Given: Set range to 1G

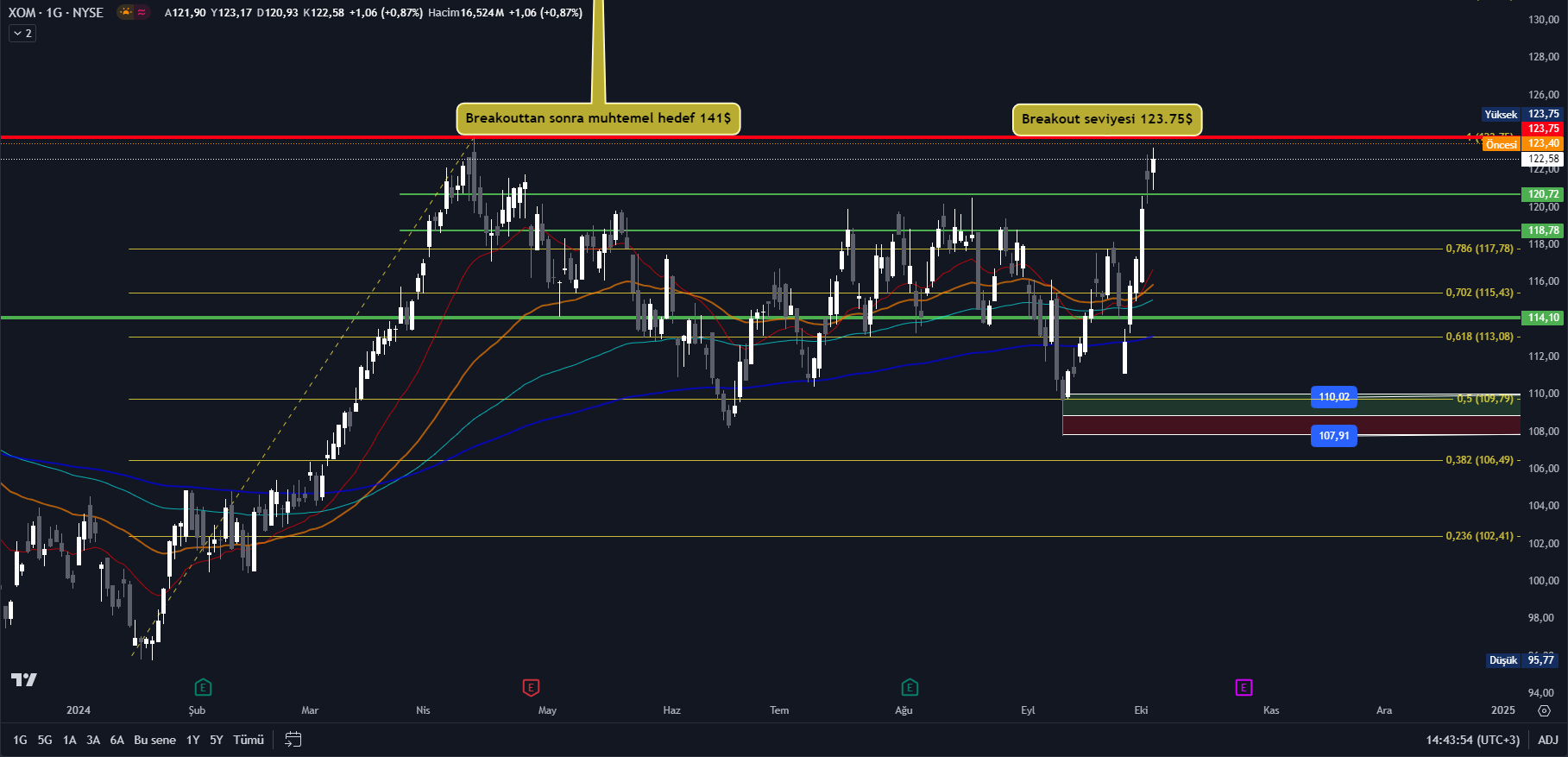Looking at the screenshot, I should click(20, 740).
